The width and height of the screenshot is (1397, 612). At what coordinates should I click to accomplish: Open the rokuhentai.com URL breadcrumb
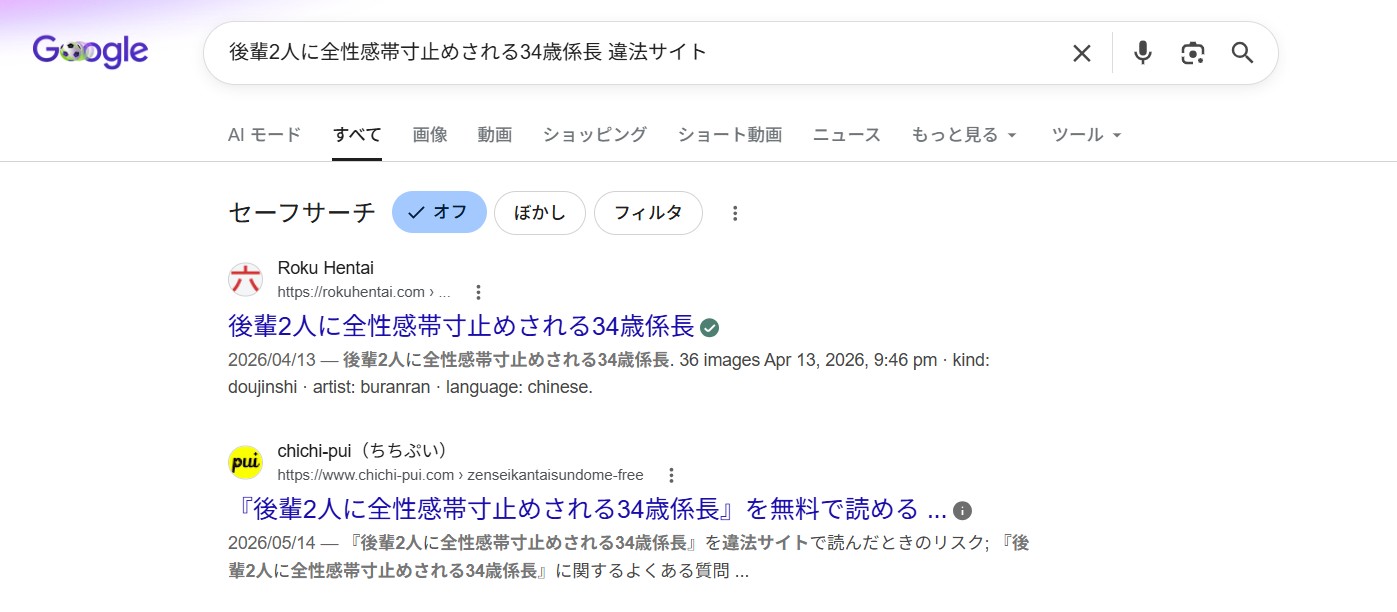click(x=364, y=292)
